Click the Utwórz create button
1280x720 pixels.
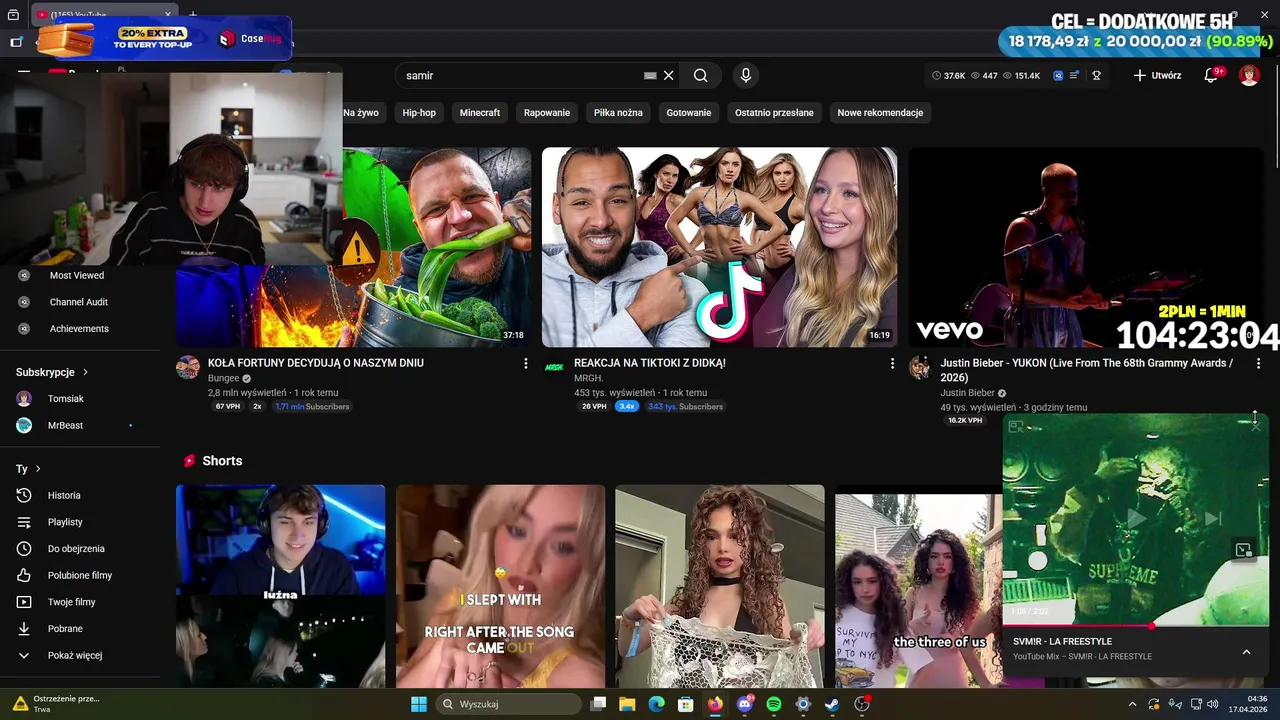point(1157,75)
